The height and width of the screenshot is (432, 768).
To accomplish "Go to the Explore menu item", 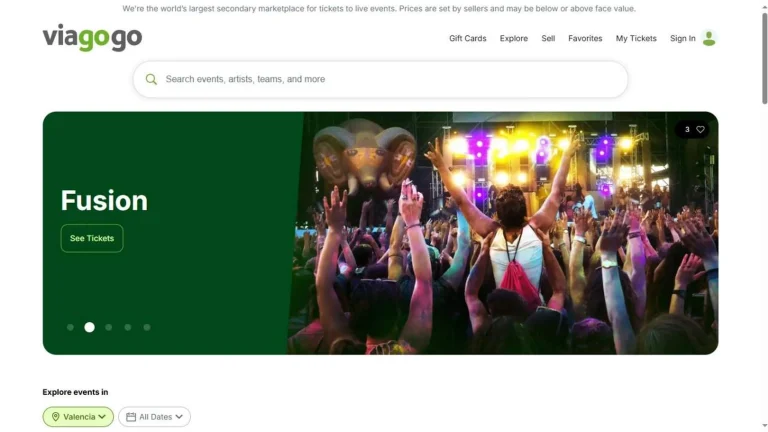I will 514,38.
